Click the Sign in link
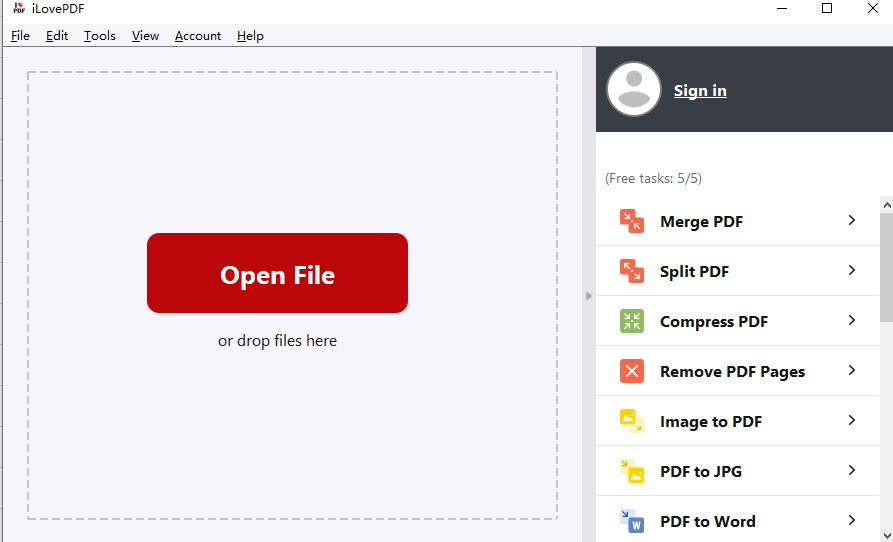893x542 pixels. (x=700, y=91)
